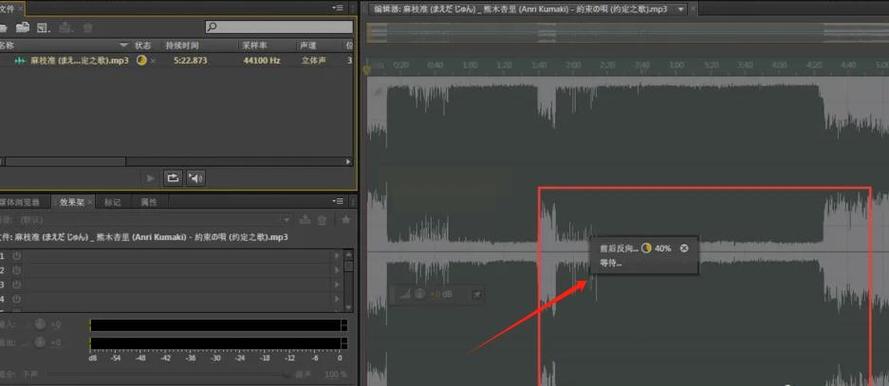This screenshot has width=889, height=386.
Task: Click the effects rack scrollbar down arrow
Action: point(349,308)
